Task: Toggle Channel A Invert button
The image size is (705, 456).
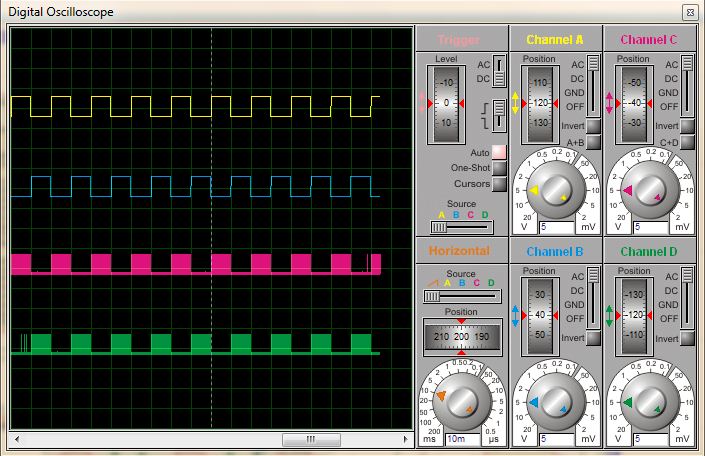Action: click(593, 126)
